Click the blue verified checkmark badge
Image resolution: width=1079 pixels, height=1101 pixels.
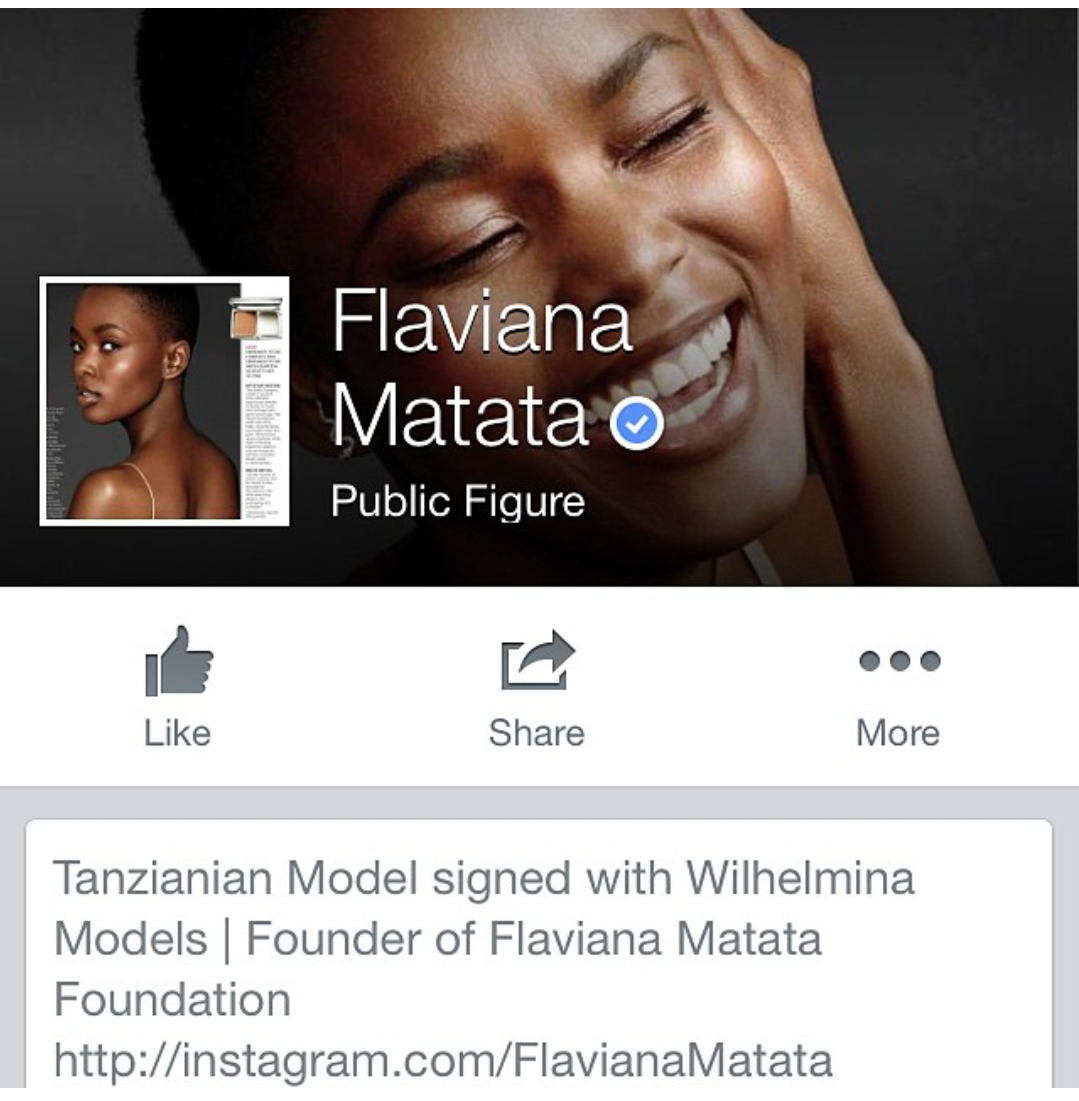pyautogui.click(x=638, y=425)
